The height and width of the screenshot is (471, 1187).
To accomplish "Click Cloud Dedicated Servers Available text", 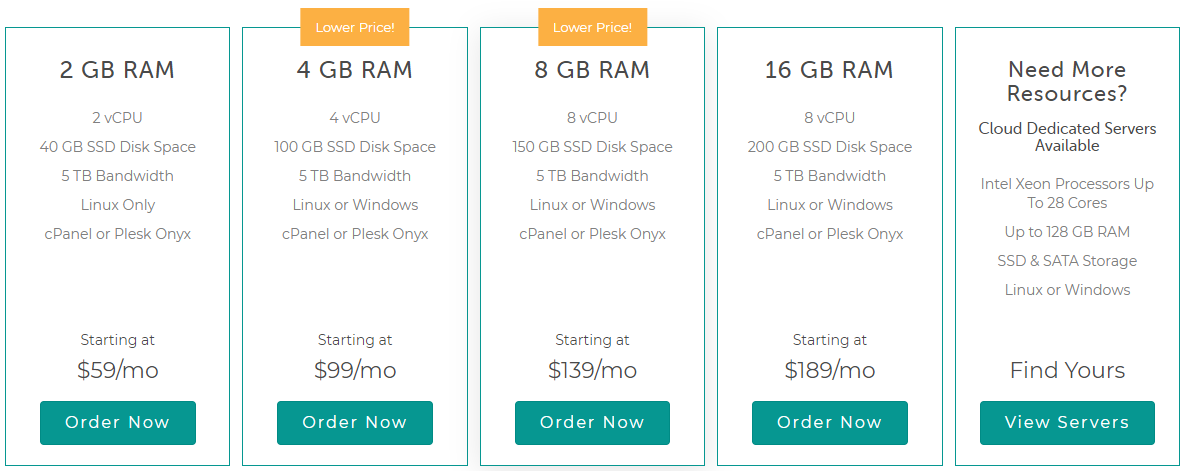I will [1067, 137].
